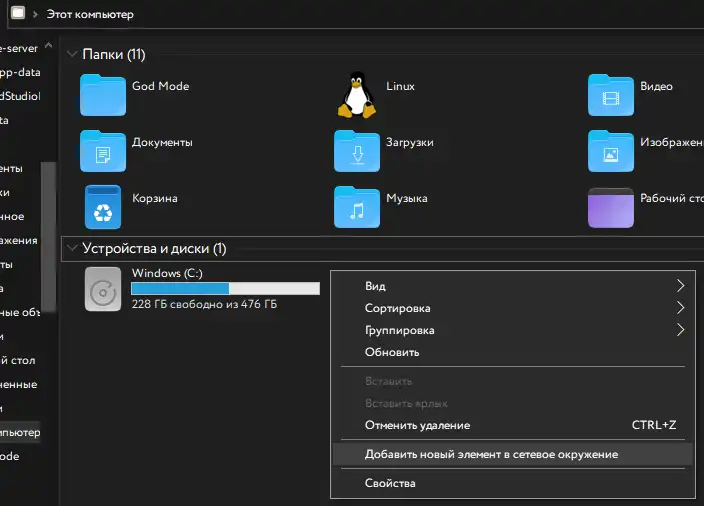
Task: Open the Загрузки folder icon
Action: (357, 152)
